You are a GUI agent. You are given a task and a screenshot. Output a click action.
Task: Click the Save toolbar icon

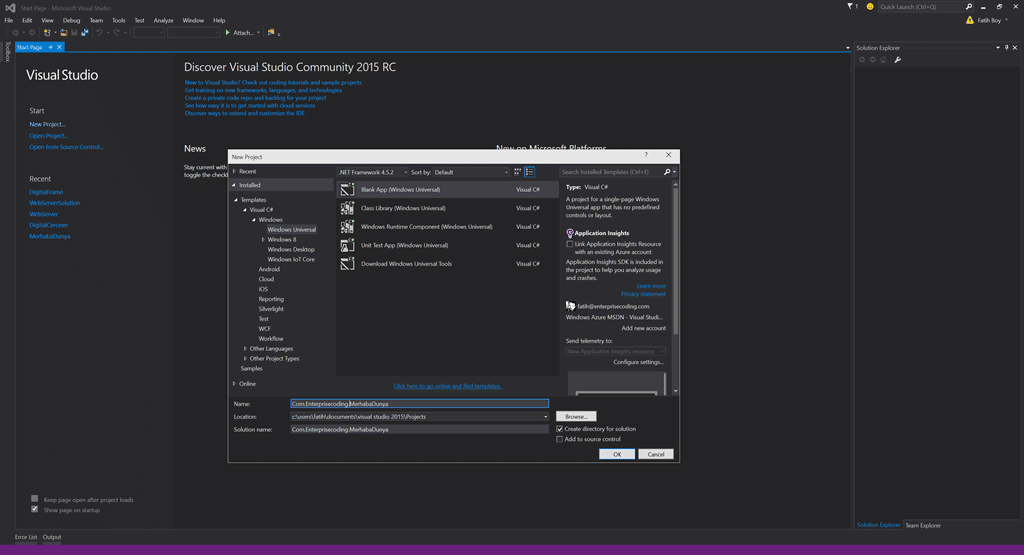click(74, 33)
